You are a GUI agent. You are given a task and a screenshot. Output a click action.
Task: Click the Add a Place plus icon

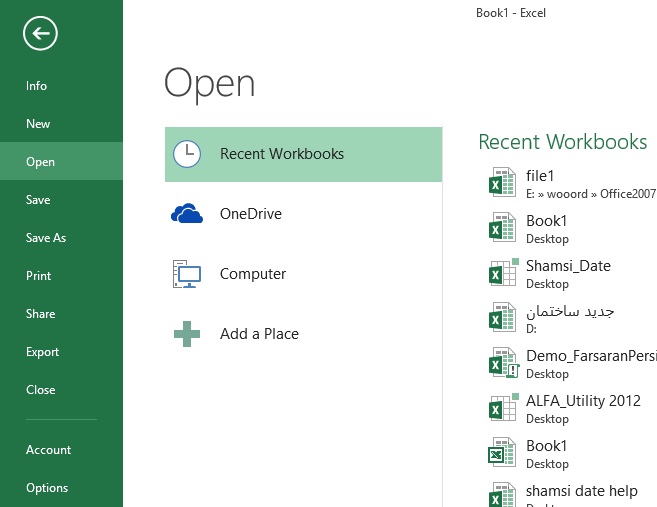[x=187, y=334]
